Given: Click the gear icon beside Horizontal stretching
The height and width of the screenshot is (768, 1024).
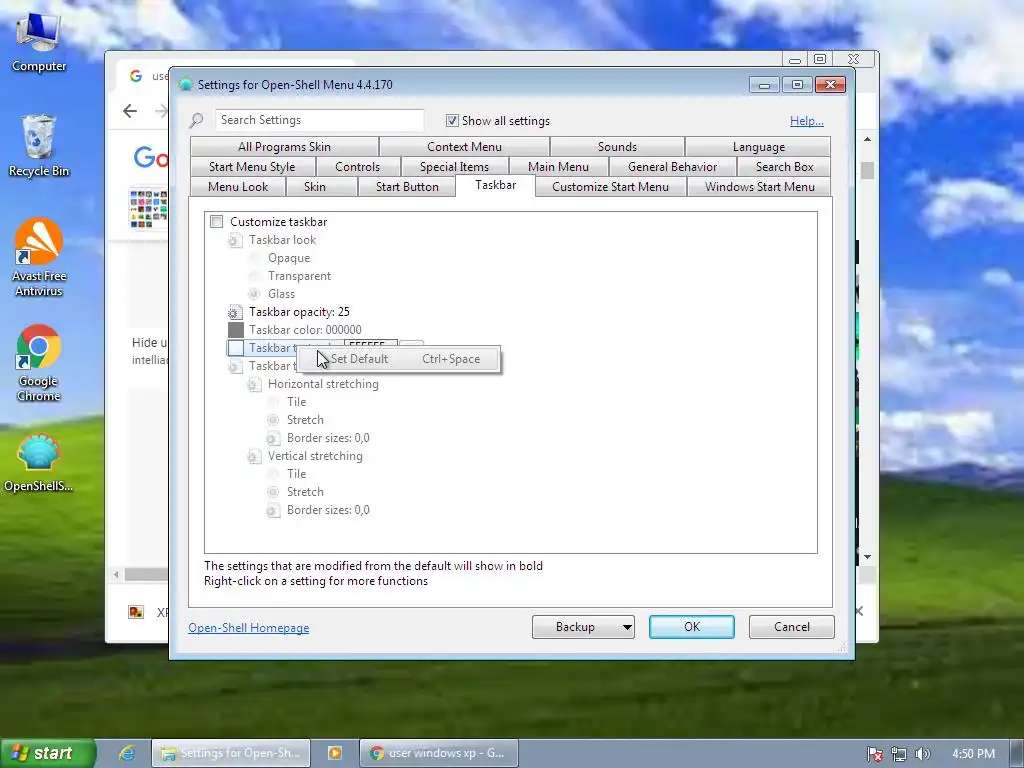Looking at the screenshot, I should click(x=254, y=384).
